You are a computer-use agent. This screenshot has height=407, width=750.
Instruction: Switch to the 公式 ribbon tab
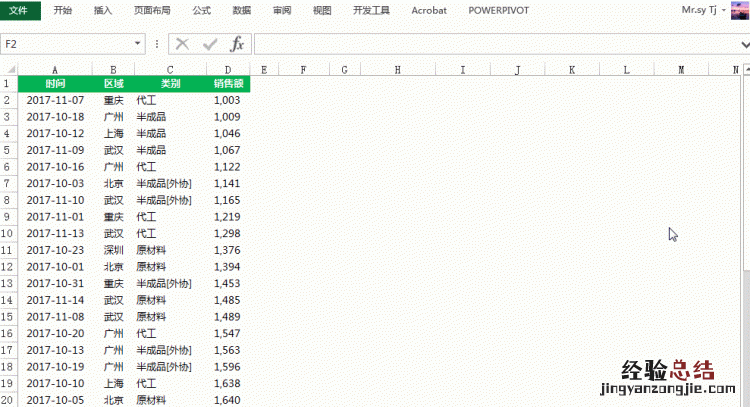[x=201, y=10]
